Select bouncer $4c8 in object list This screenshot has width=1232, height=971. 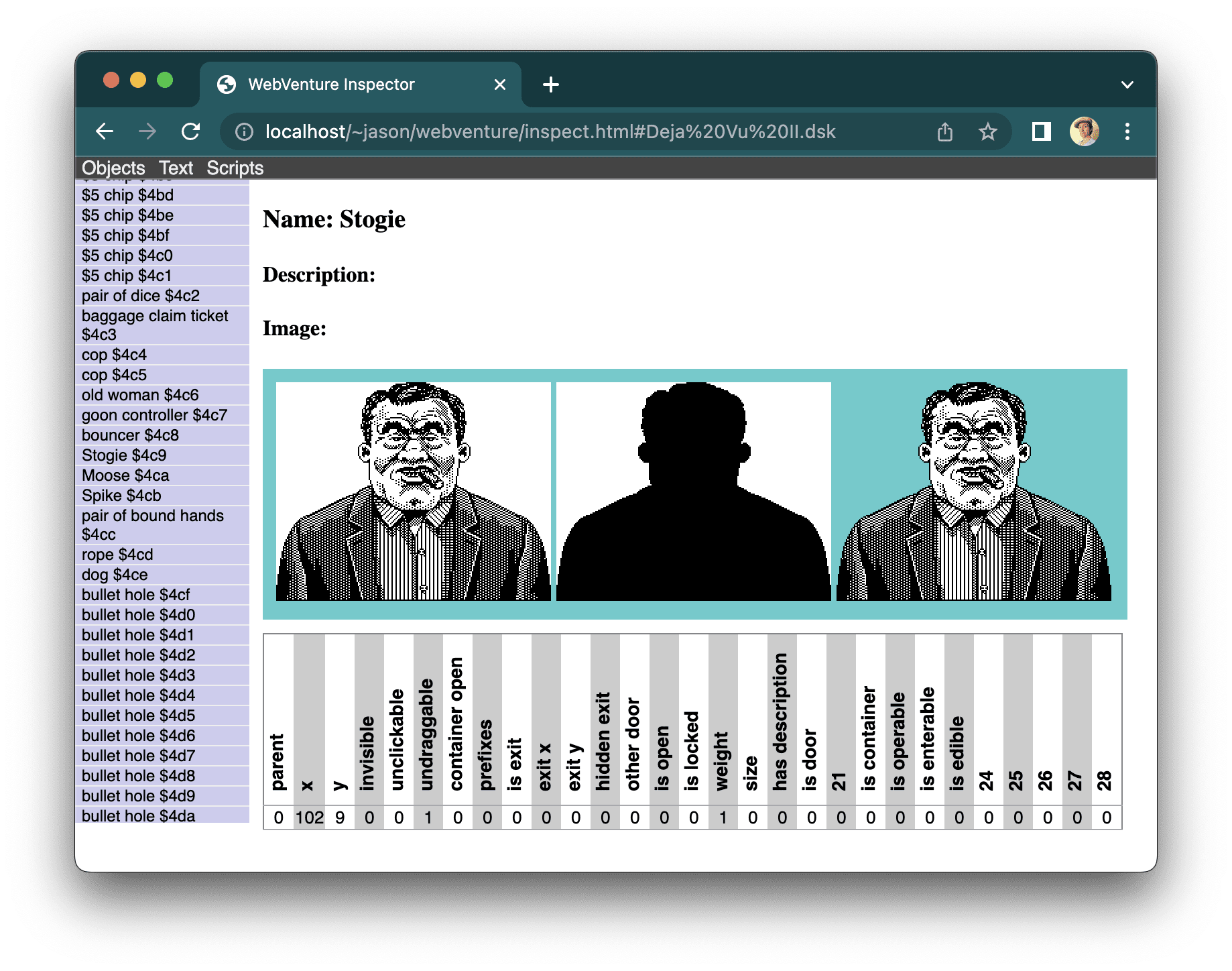pyautogui.click(x=162, y=435)
